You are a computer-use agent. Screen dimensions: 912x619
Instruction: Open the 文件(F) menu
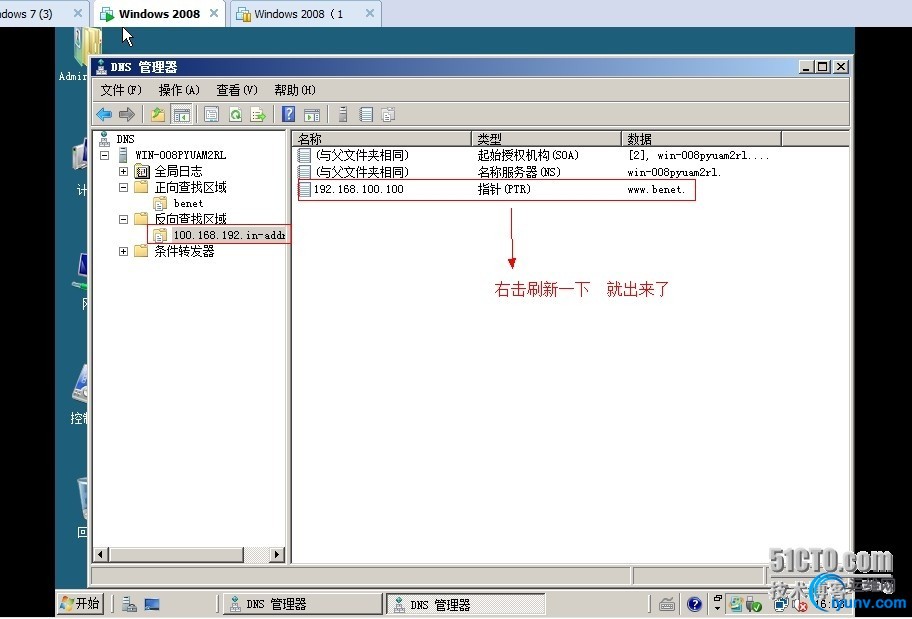(x=121, y=90)
